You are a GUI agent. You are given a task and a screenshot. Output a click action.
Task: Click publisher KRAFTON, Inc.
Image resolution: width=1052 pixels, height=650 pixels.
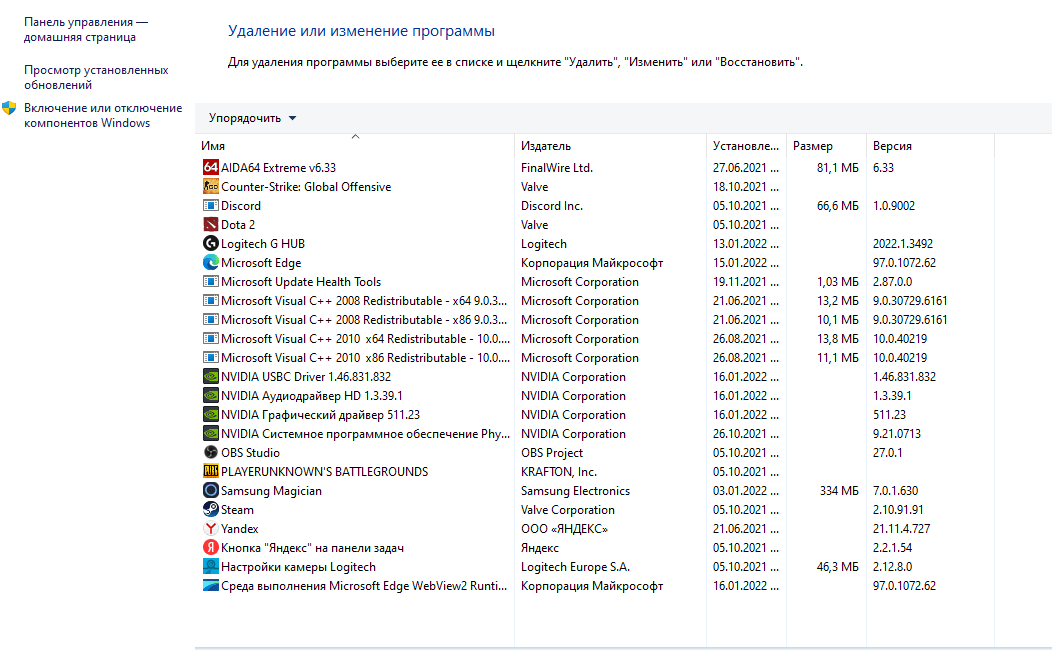point(559,472)
